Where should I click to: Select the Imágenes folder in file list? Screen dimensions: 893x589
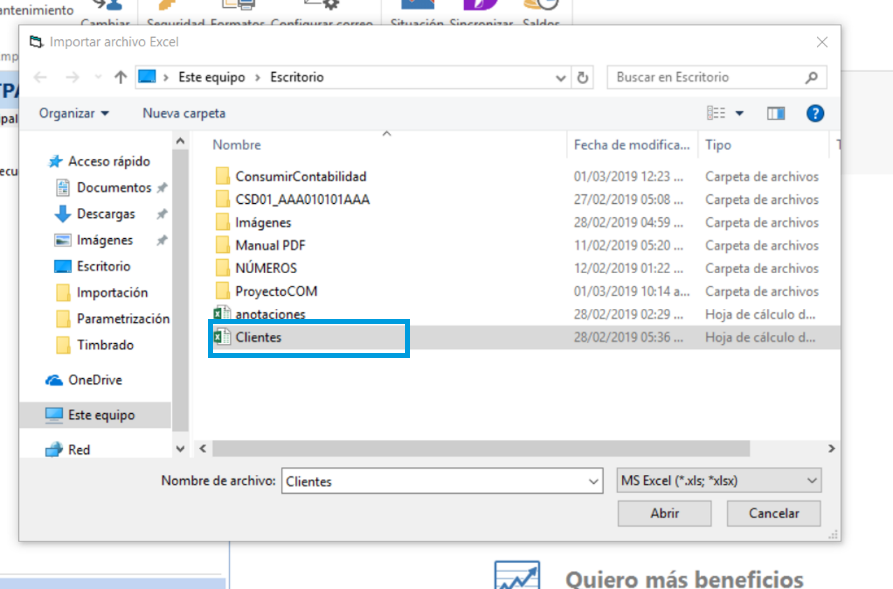263,223
